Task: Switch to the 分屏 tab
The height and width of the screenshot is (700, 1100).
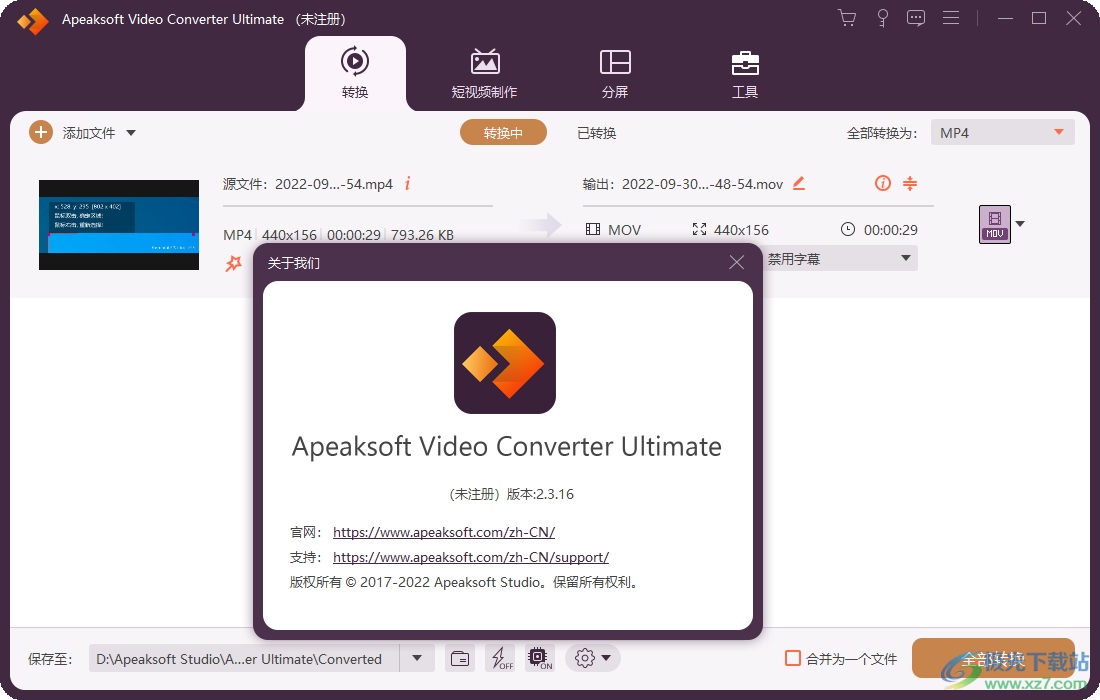Action: pos(615,73)
